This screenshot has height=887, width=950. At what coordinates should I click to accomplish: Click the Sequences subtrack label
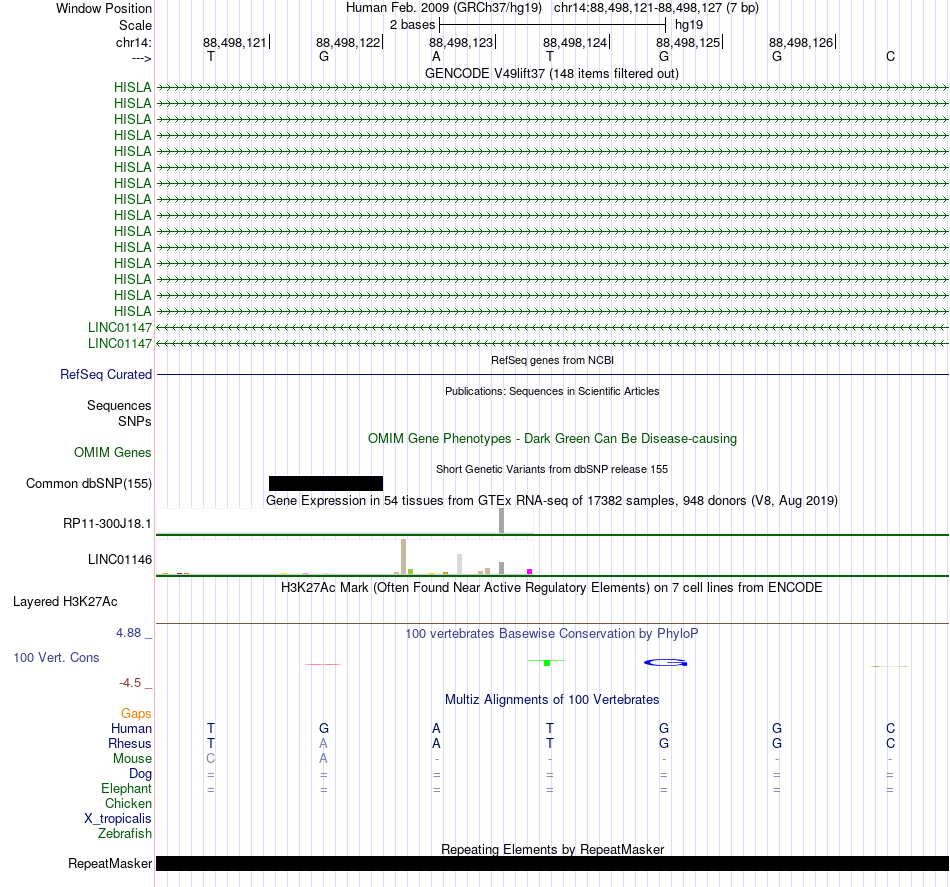[119, 405]
